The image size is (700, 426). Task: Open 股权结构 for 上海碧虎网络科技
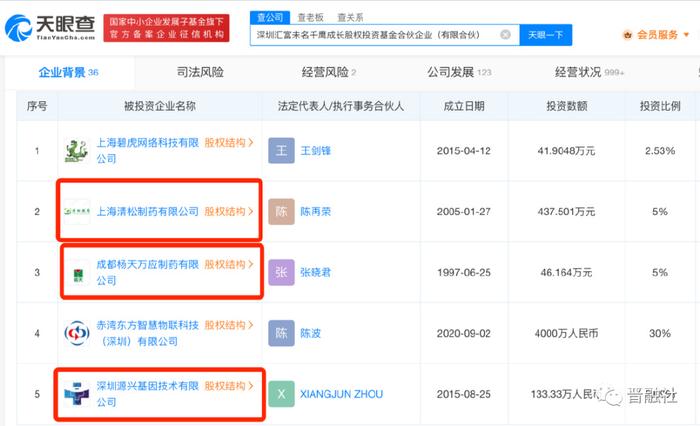point(229,143)
